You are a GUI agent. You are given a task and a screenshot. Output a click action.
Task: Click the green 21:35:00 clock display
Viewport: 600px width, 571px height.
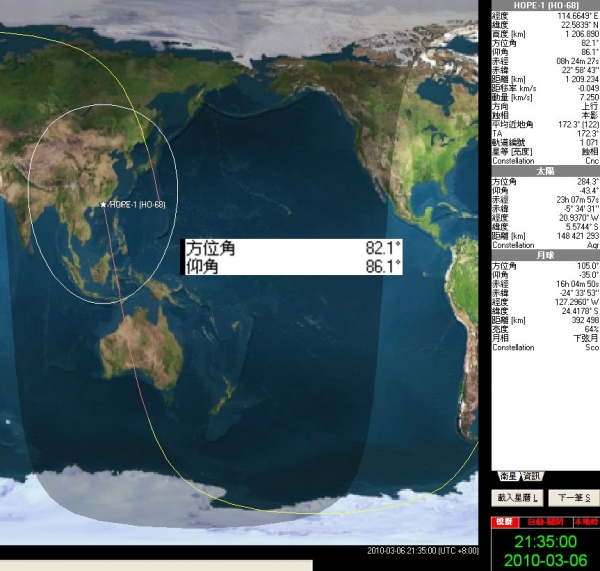click(545, 540)
